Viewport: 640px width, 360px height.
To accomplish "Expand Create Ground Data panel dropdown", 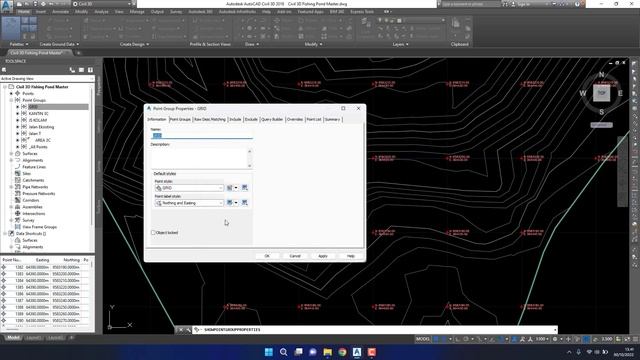I will (x=59, y=44).
